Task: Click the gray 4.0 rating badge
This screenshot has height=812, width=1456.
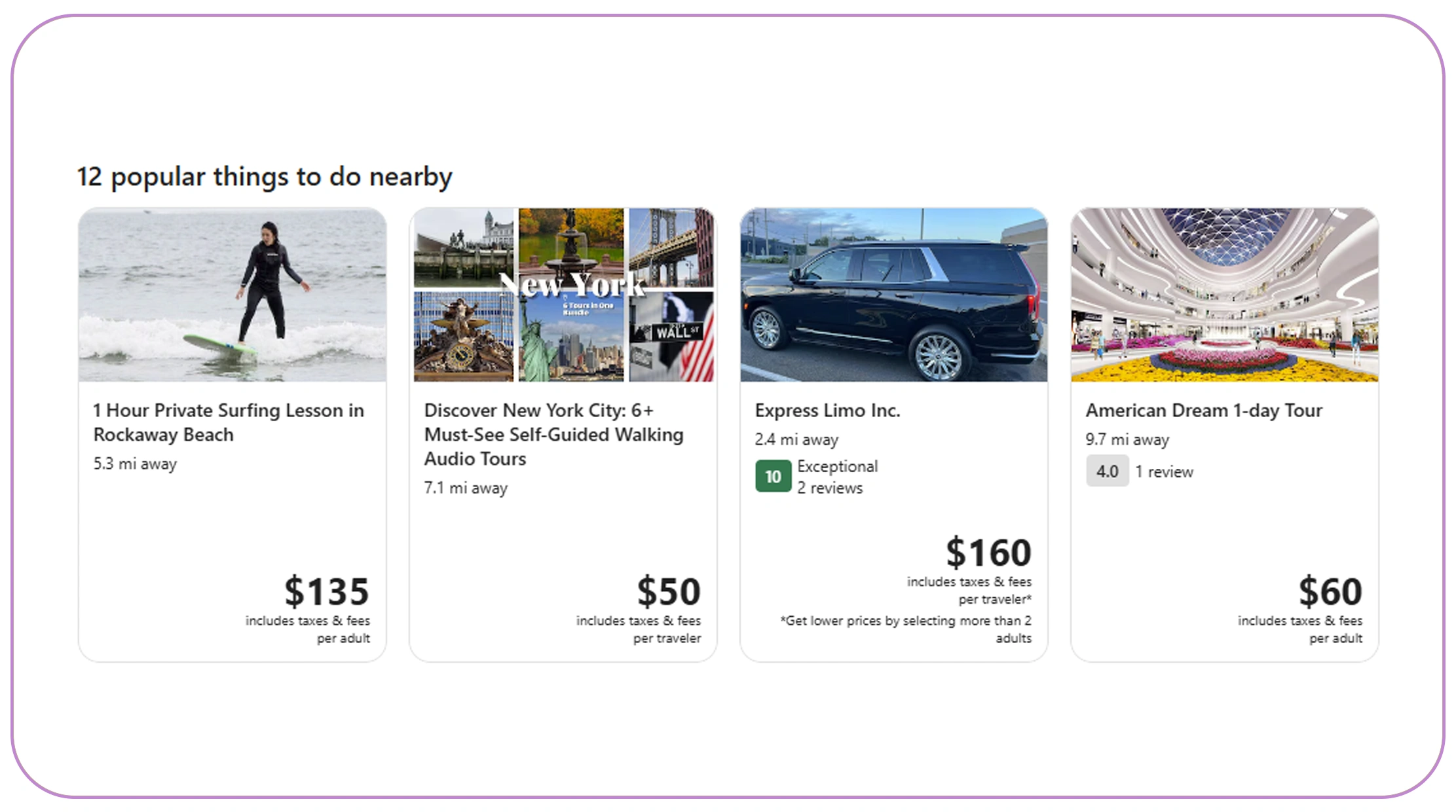Action: click(1107, 471)
